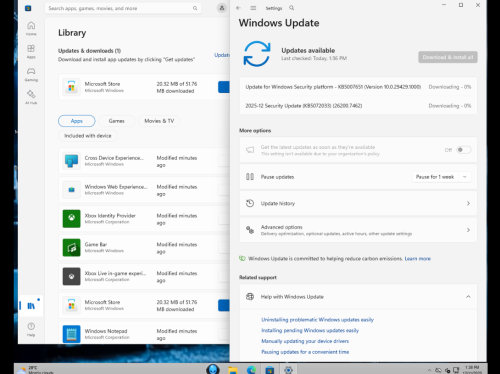Open Update history row
This screenshot has height=374, width=500.
(x=358, y=203)
